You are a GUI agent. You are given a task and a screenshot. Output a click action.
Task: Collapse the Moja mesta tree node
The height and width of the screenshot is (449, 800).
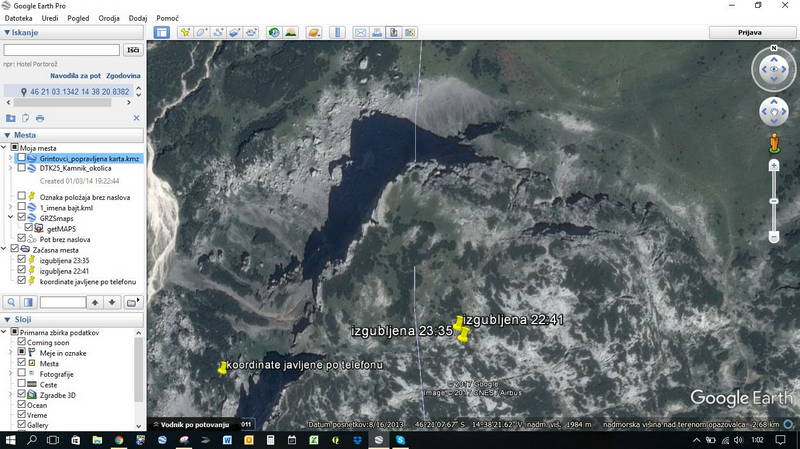(x=4, y=147)
